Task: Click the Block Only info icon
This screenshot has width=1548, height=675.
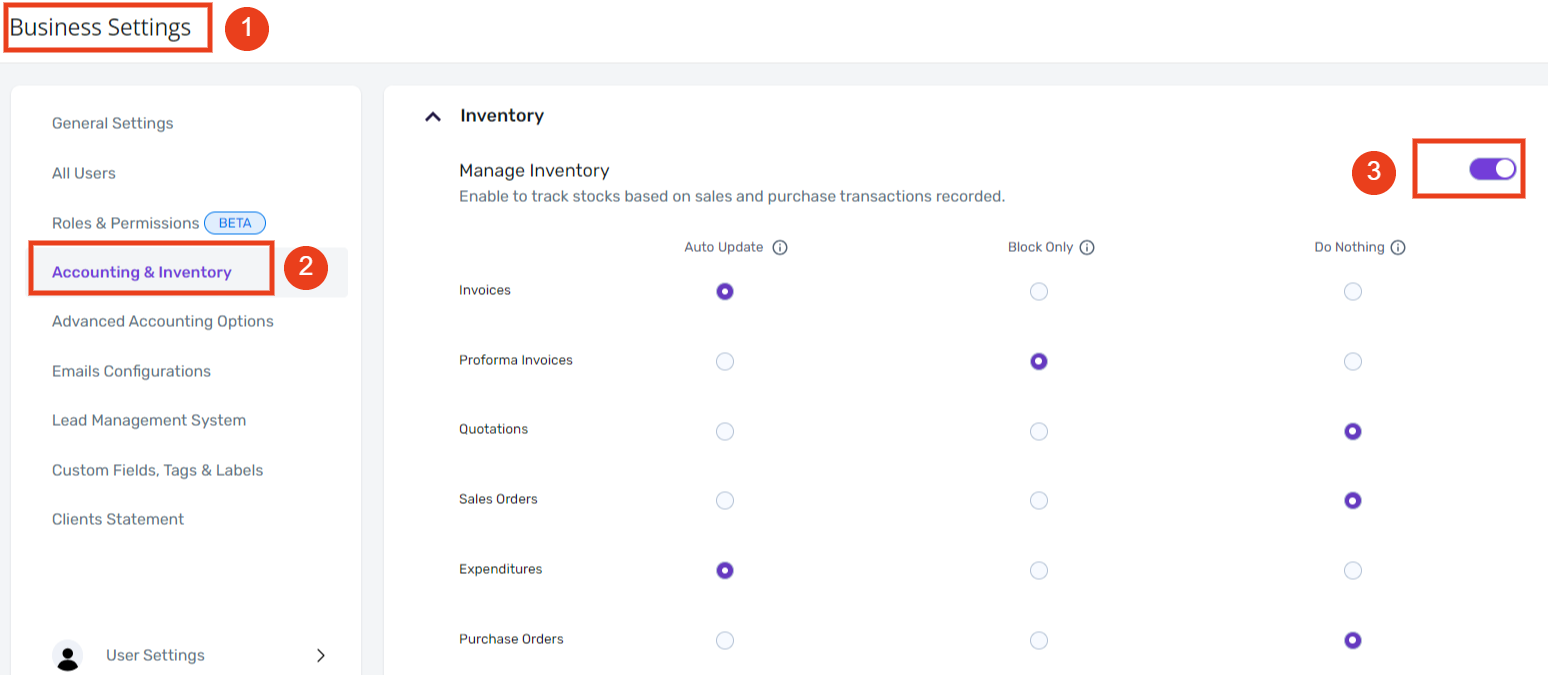Action: tap(1087, 248)
